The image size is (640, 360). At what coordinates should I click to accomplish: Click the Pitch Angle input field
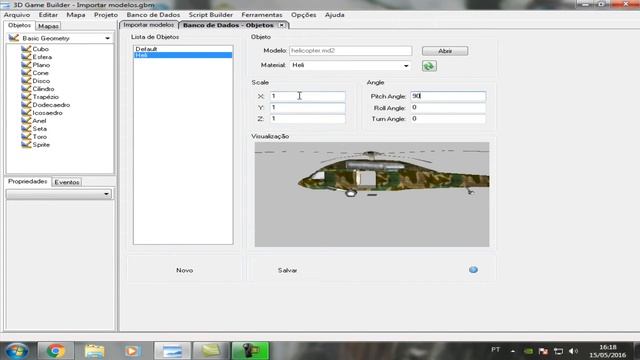[x=448, y=96]
